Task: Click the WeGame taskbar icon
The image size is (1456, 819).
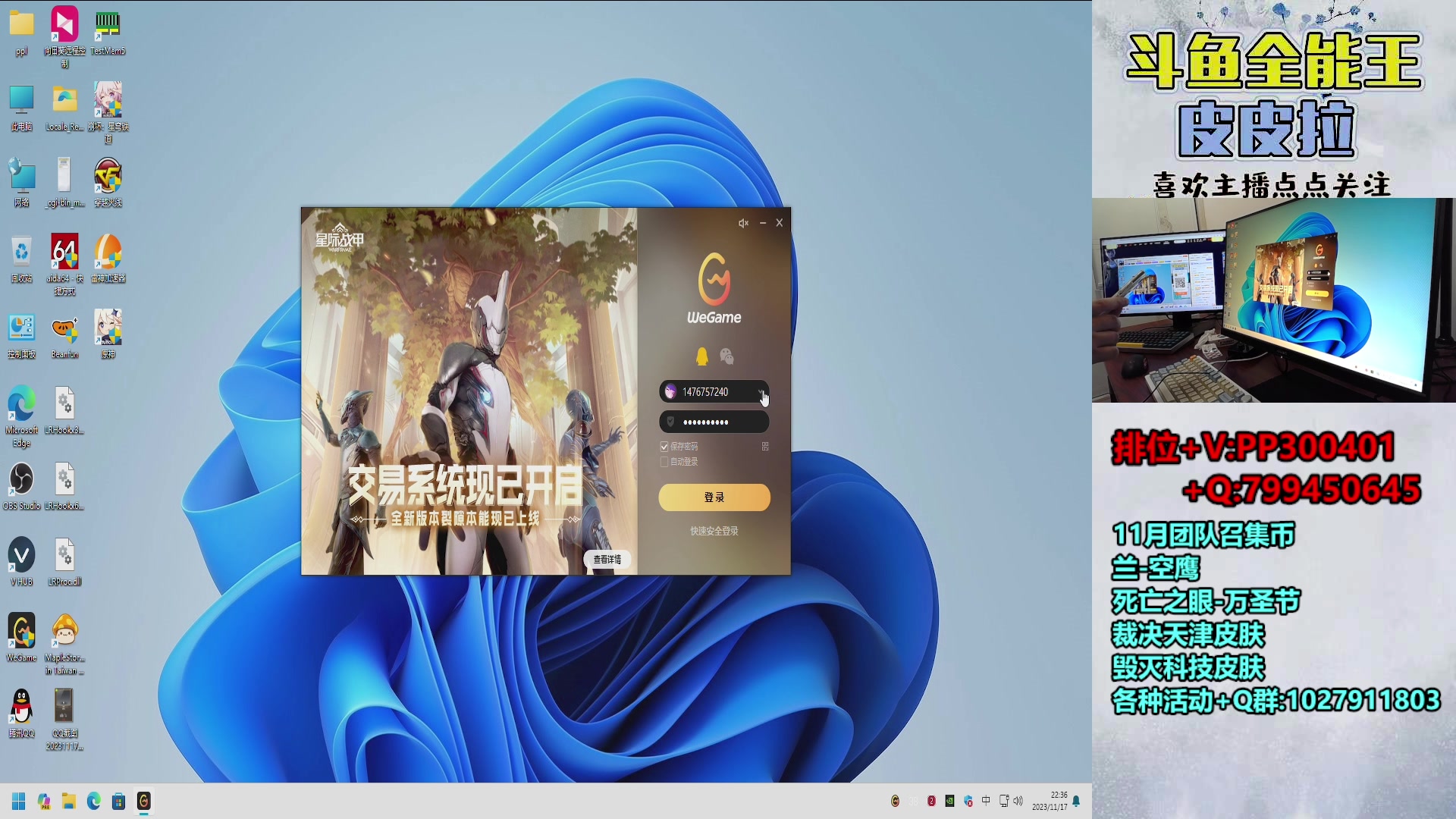Action: (143, 801)
